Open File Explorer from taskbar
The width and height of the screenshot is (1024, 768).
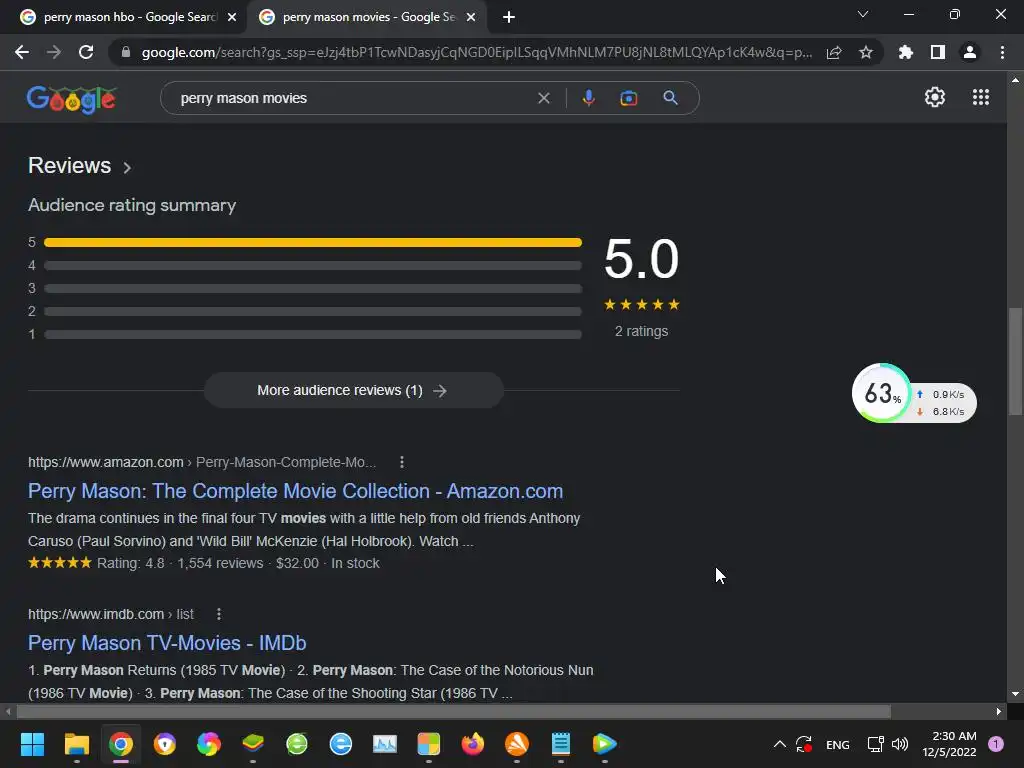[x=76, y=744]
